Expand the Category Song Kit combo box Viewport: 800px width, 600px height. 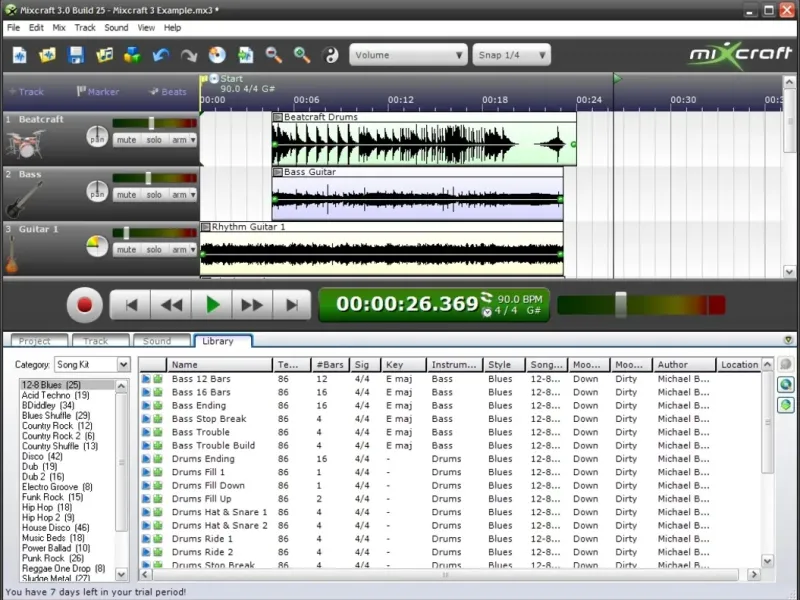click(x=124, y=365)
